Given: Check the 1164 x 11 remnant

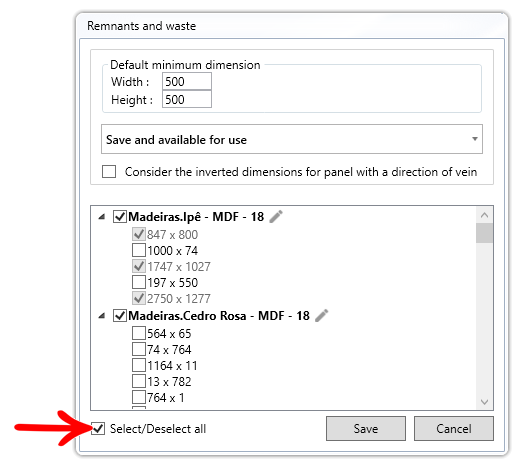Looking at the screenshot, I should pos(139,365).
